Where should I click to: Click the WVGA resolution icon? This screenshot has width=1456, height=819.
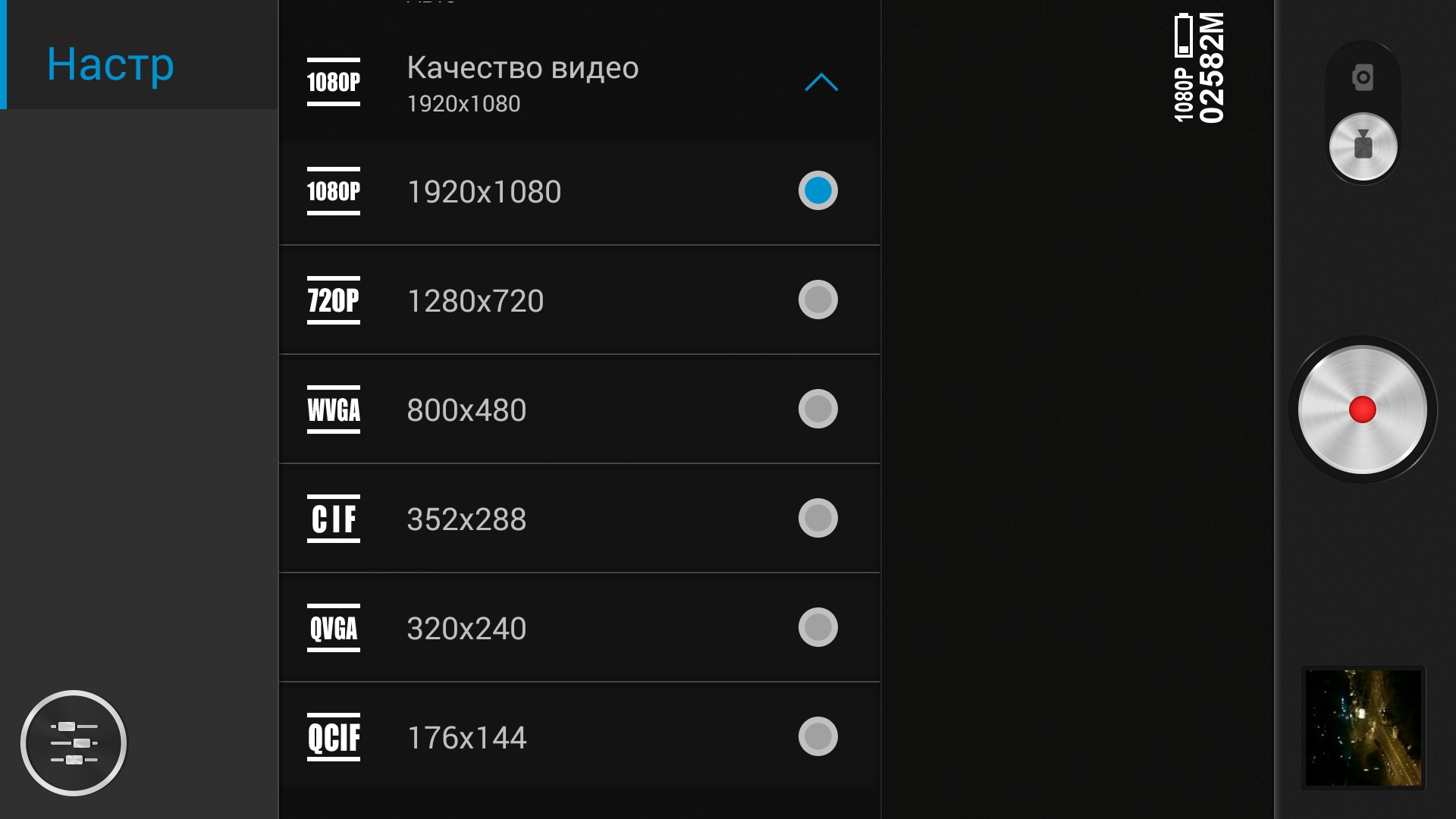(334, 409)
